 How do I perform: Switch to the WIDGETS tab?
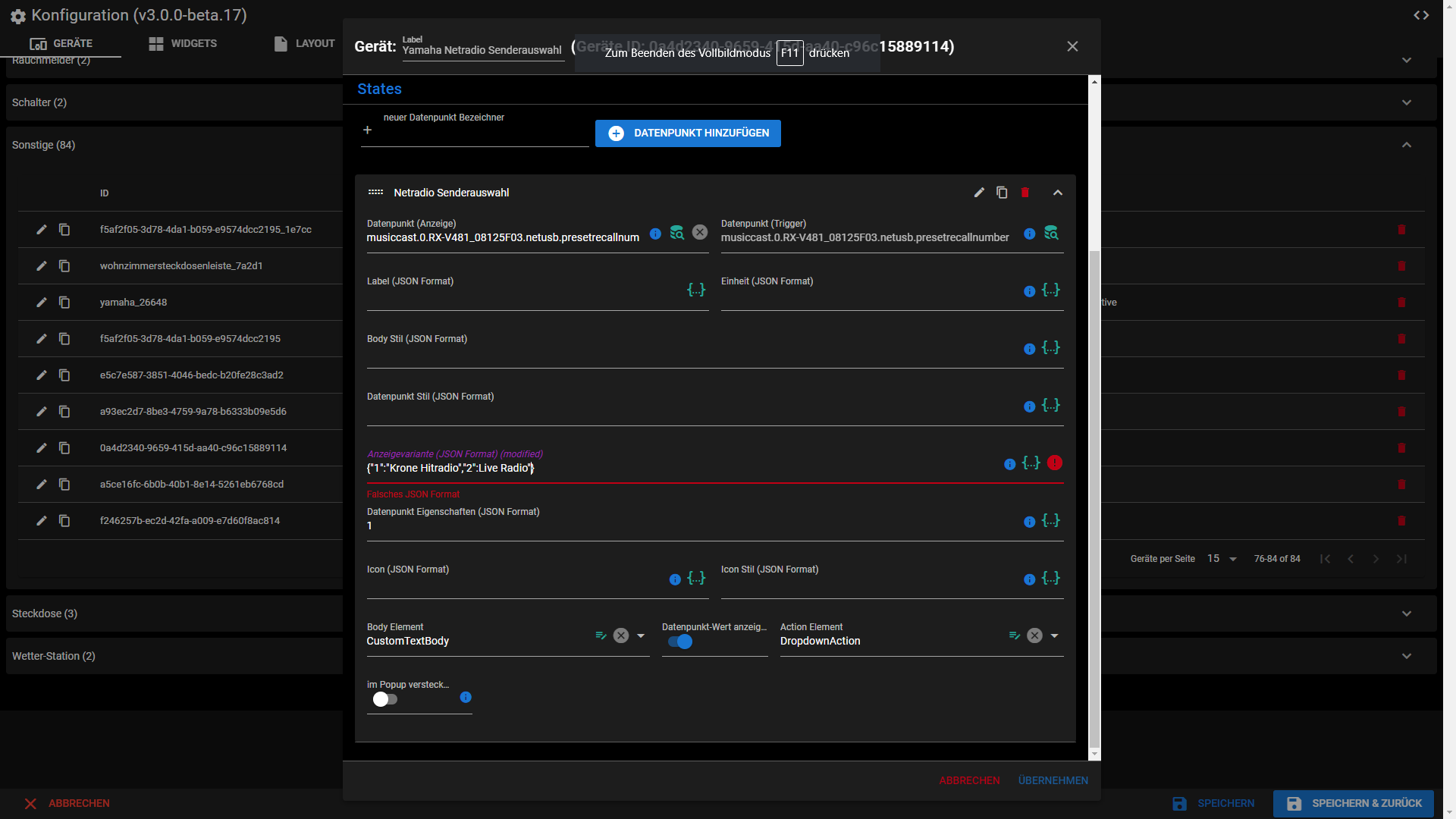tap(183, 43)
